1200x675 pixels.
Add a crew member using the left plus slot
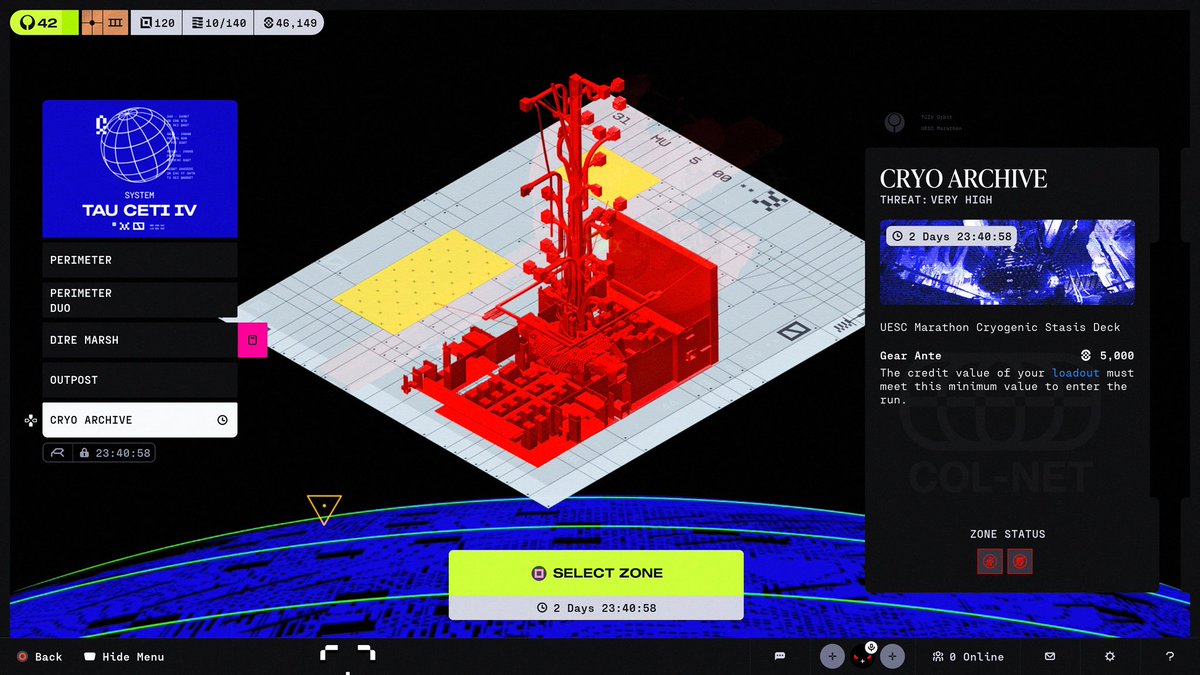832,656
